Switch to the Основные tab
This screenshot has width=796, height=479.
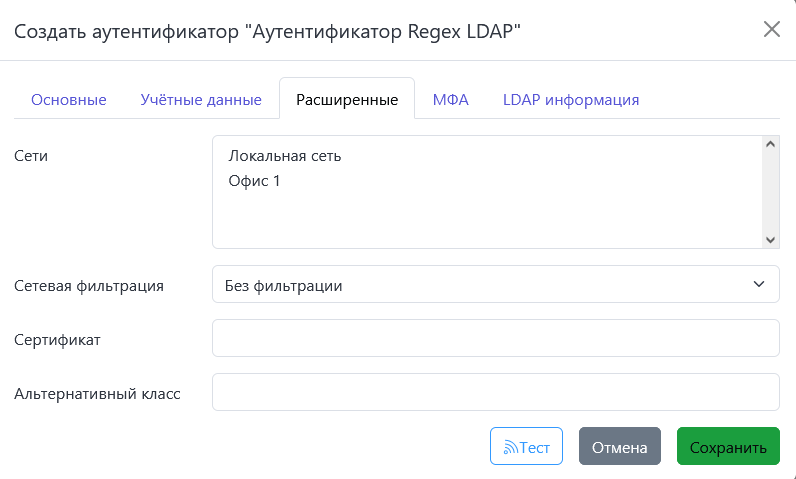pyautogui.click(x=69, y=100)
